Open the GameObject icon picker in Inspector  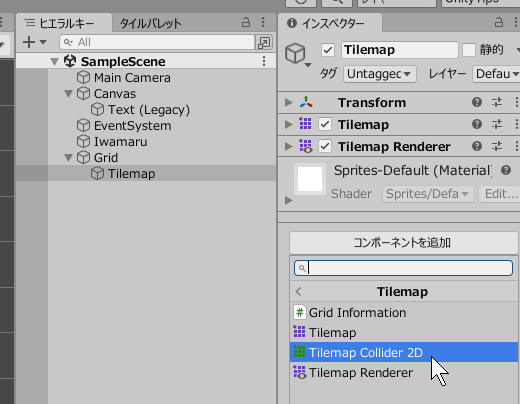click(298, 55)
